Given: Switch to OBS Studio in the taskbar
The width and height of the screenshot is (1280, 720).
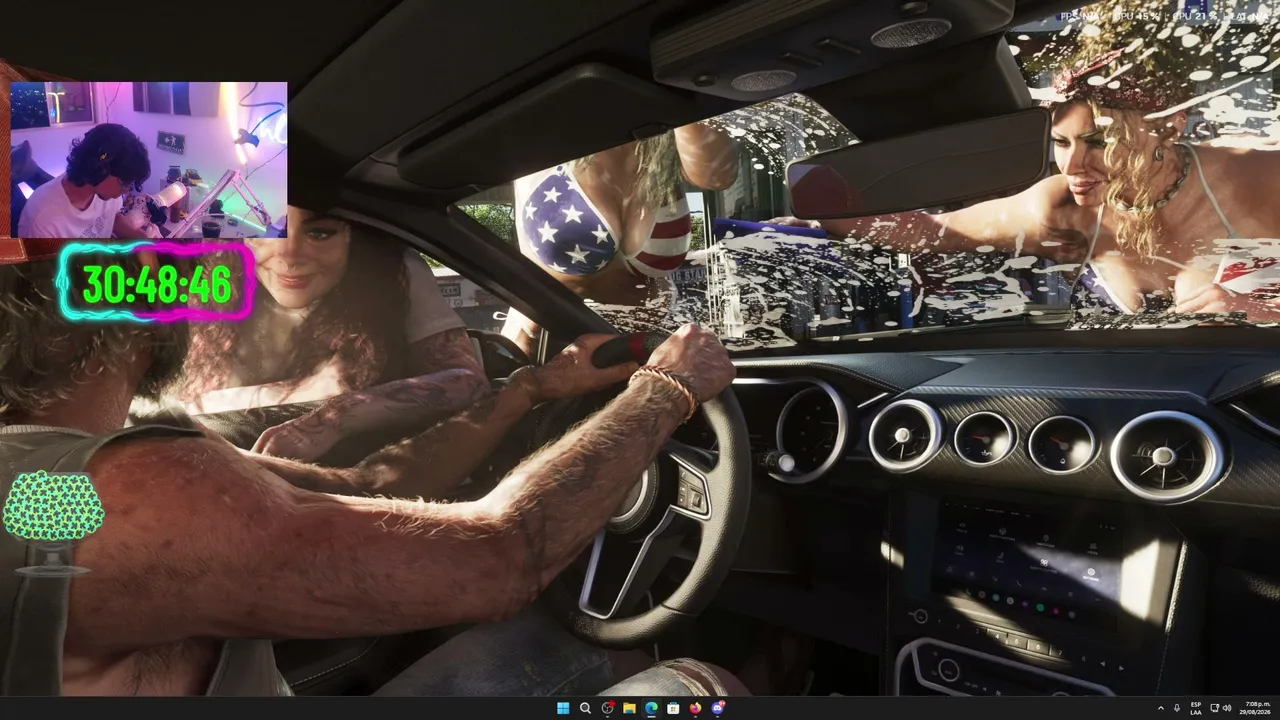Looking at the screenshot, I should 607,708.
